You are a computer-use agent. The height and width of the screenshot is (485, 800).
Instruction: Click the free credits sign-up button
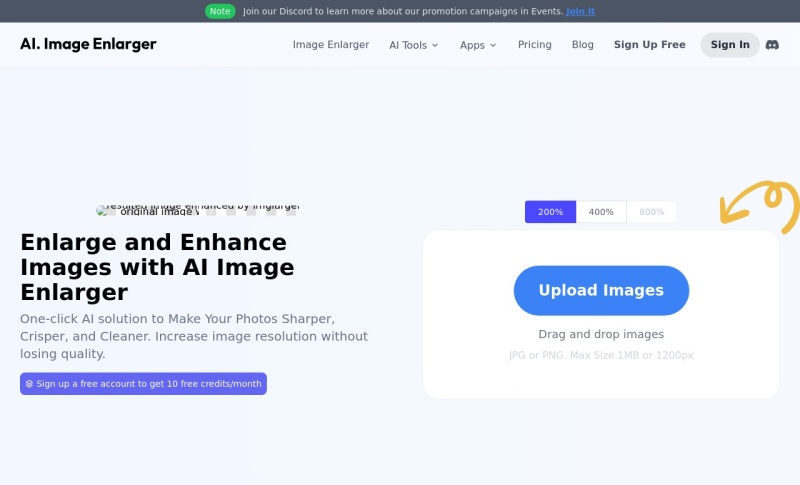point(143,384)
